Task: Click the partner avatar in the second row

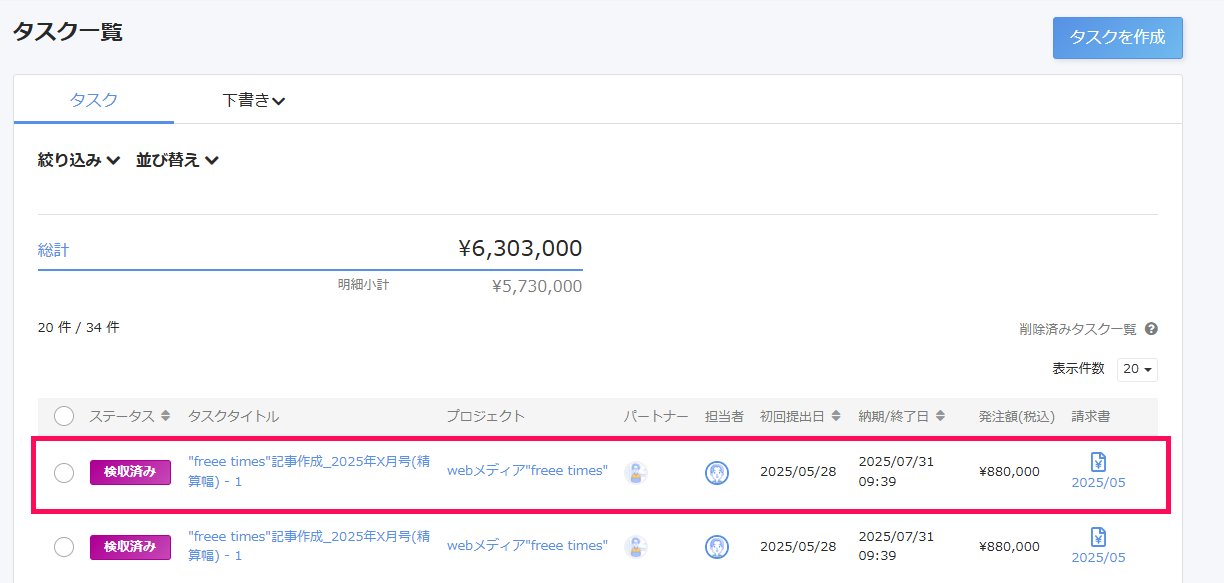Action: tap(636, 547)
